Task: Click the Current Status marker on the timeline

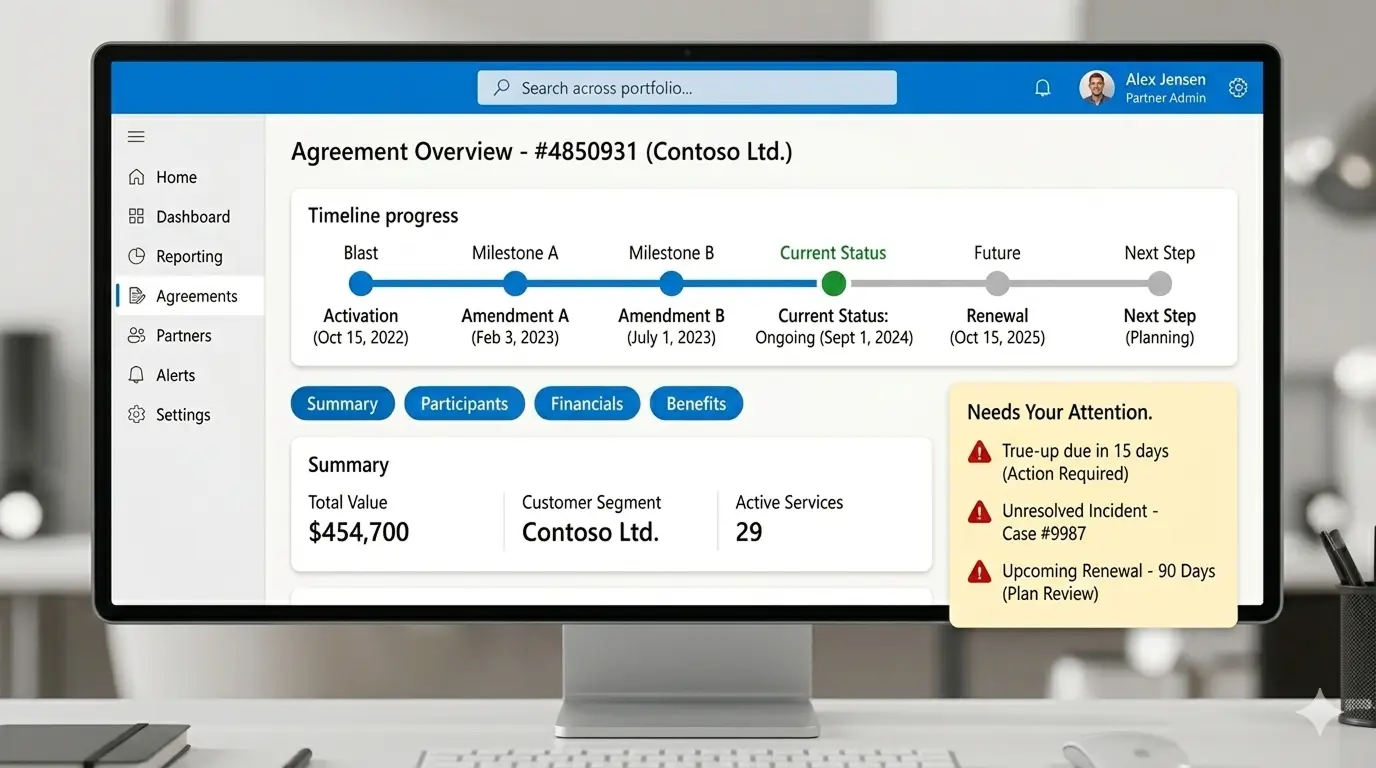Action: pos(833,283)
